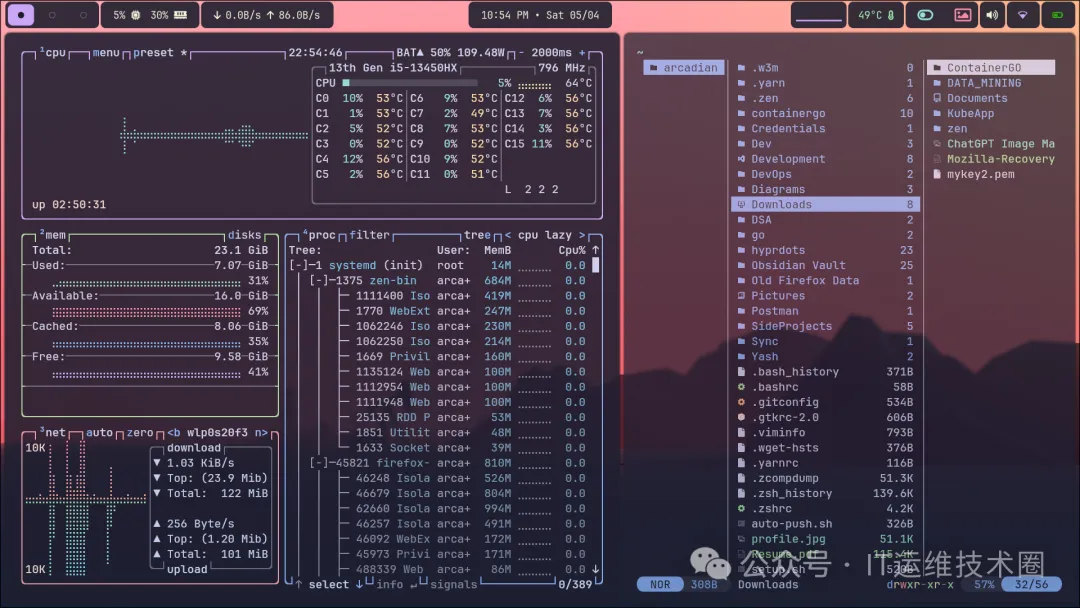Screen dimensions: 1080x608
Task: Open the Wi-Fi network icon in top bar
Action: click(x=1022, y=15)
